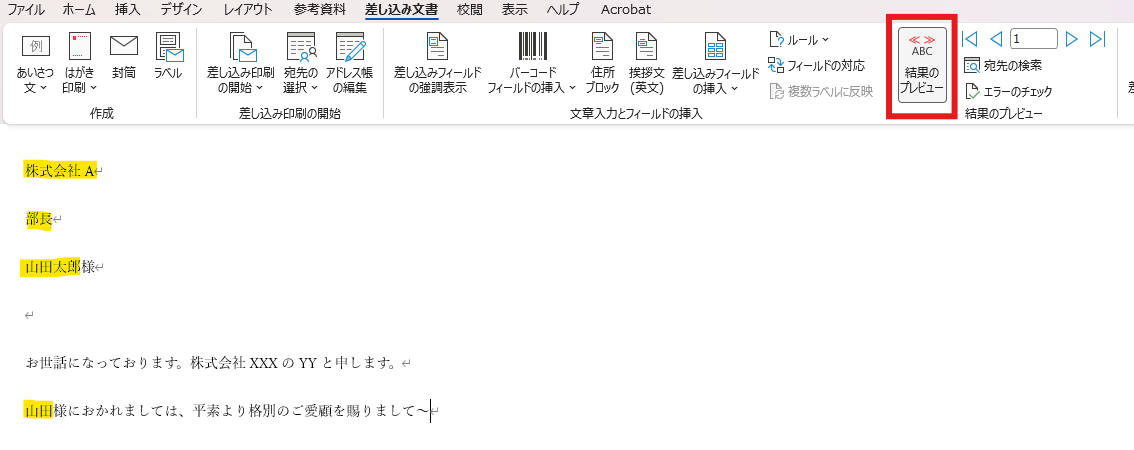
Task: Click フィールドの対応 match fields
Action: pyautogui.click(x=817, y=66)
